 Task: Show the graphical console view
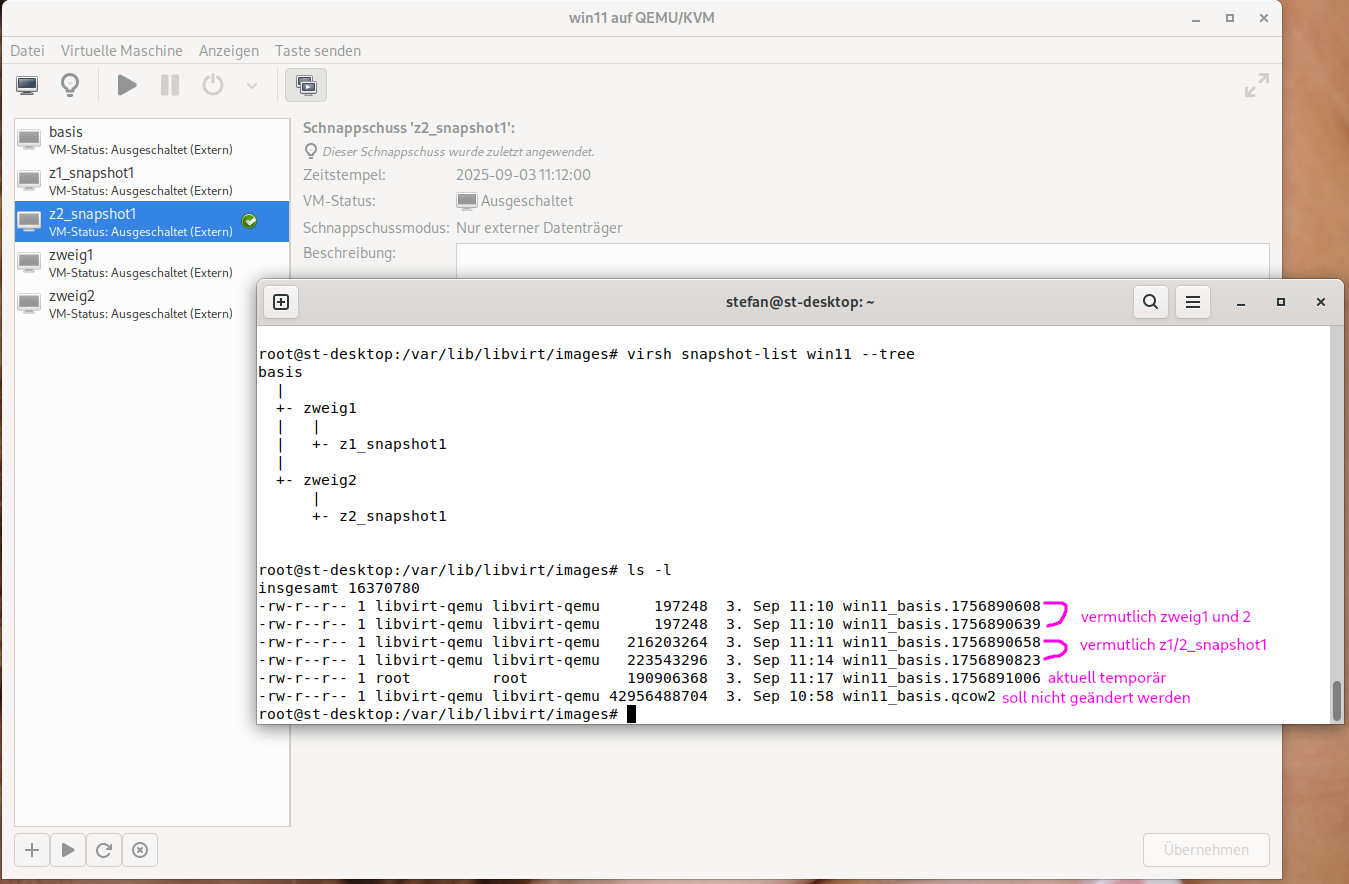27,86
